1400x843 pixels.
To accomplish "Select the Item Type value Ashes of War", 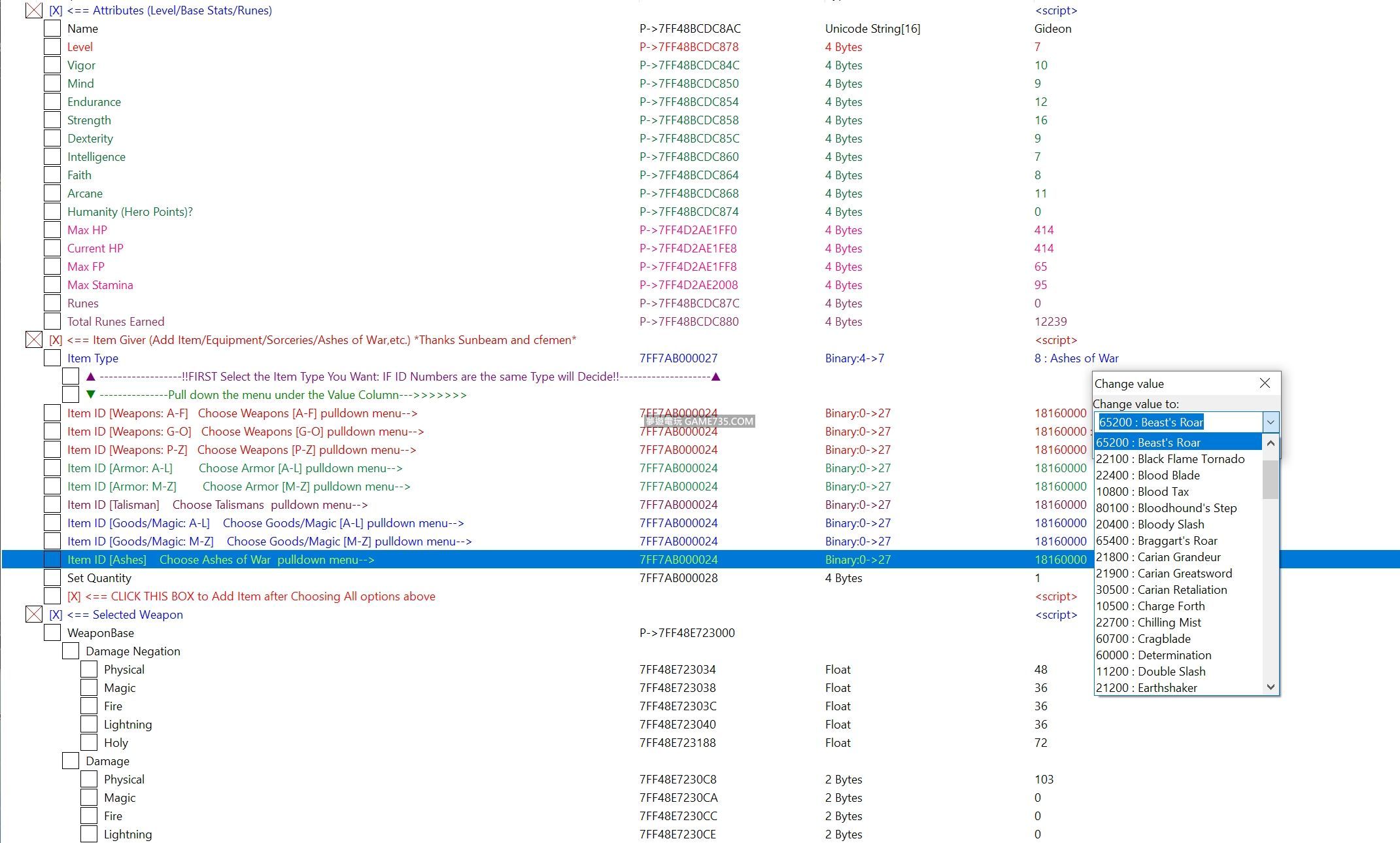I will pos(1076,358).
